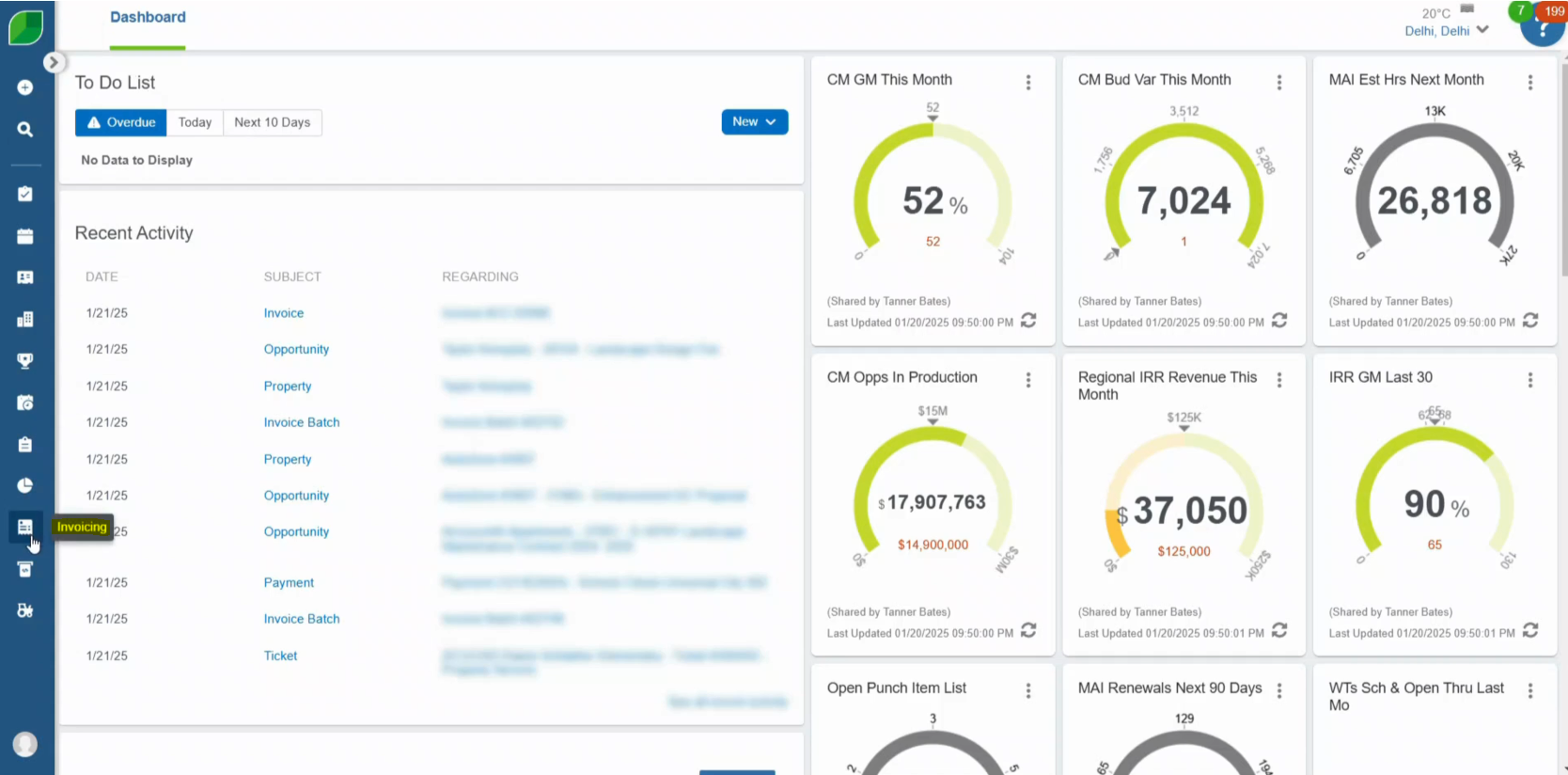Click the Recent Activity heading
This screenshot has height=775, width=1568.
tap(133, 233)
